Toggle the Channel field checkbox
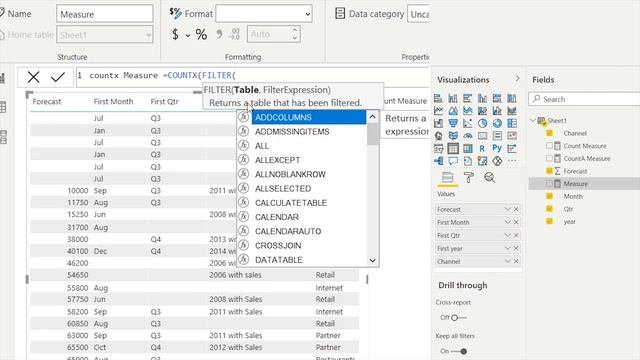The width and height of the screenshot is (640, 360). [x=549, y=133]
